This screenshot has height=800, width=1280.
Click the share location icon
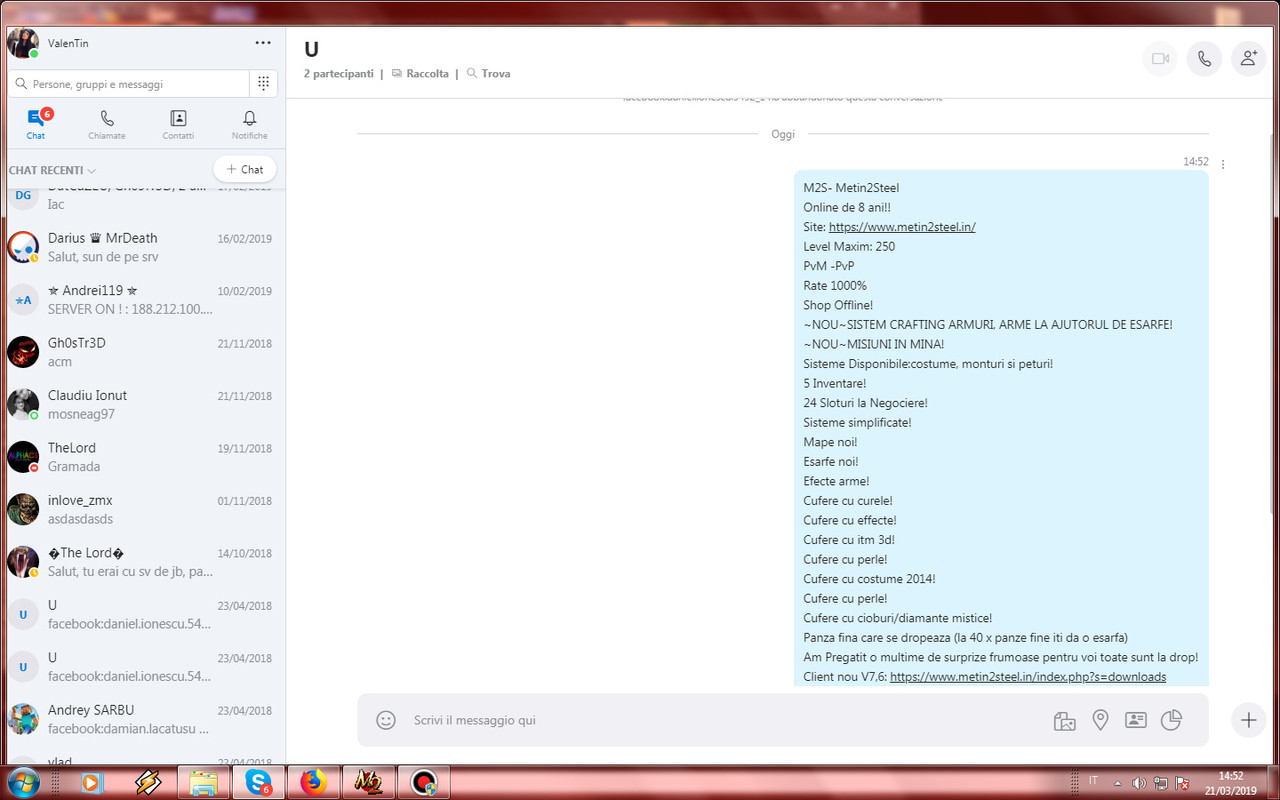[x=1100, y=720]
